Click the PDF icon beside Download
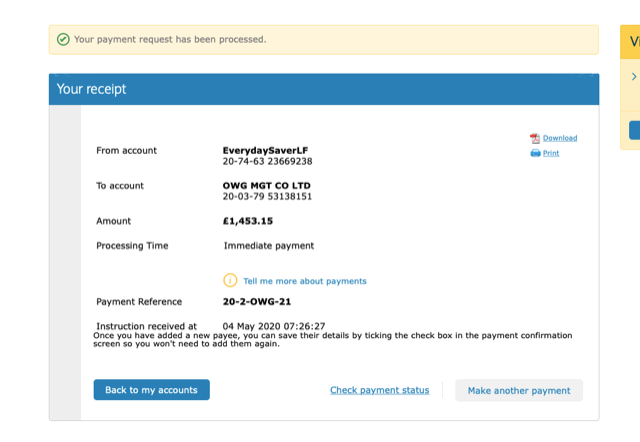Screen dimensions: 640x442 [535, 139]
